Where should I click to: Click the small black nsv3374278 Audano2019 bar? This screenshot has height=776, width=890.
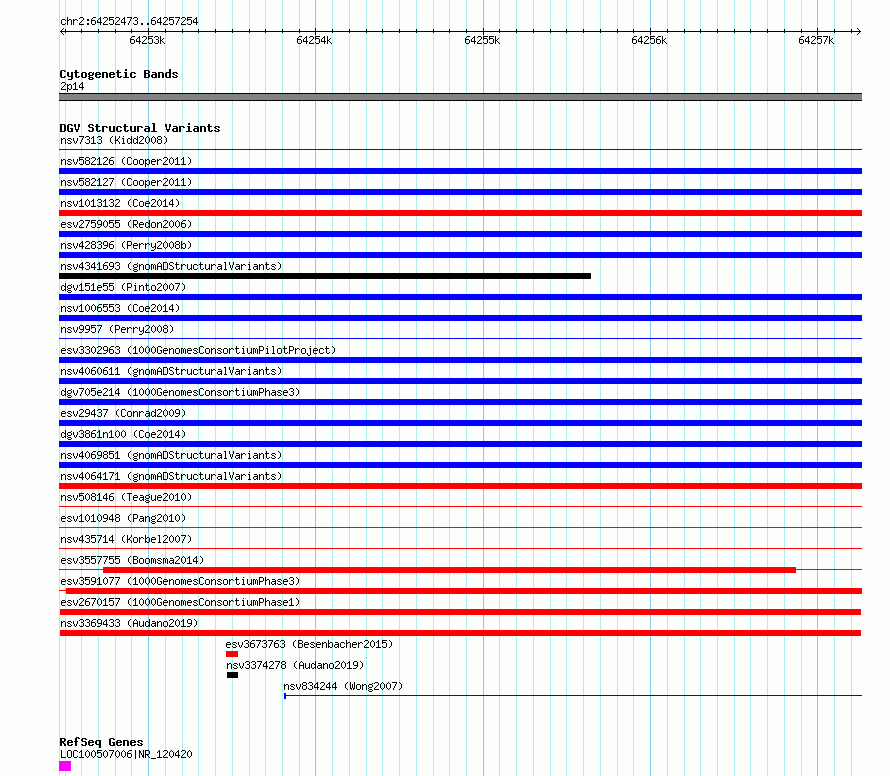(x=232, y=675)
